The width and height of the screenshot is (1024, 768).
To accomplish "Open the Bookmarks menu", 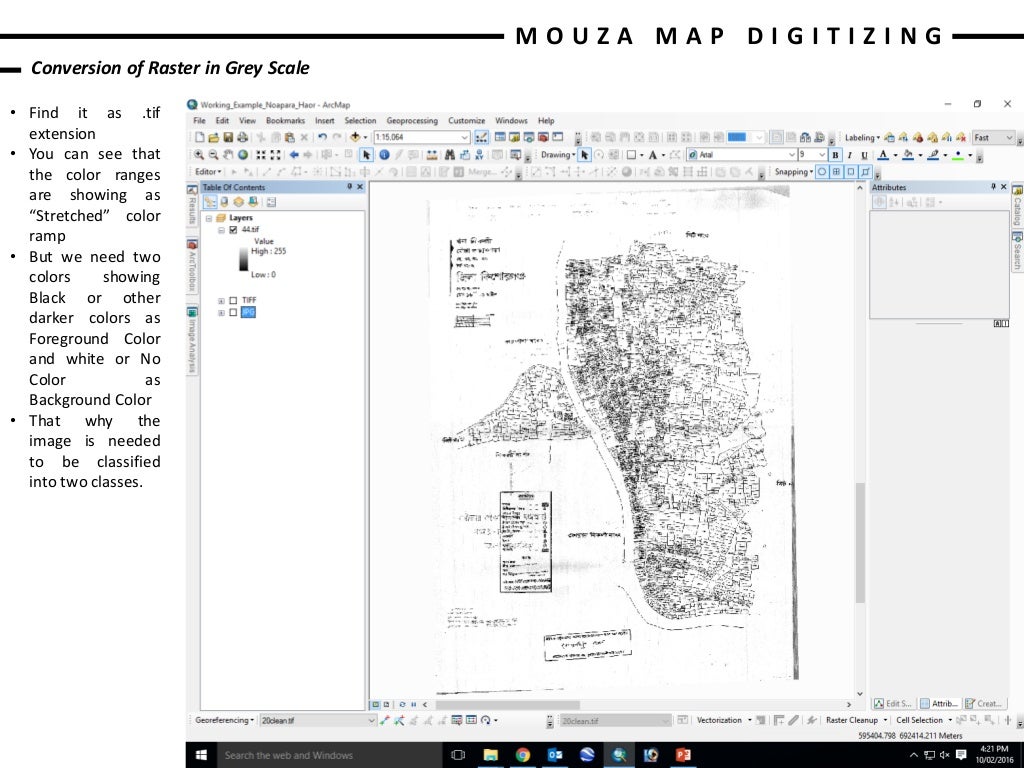I will click(285, 121).
